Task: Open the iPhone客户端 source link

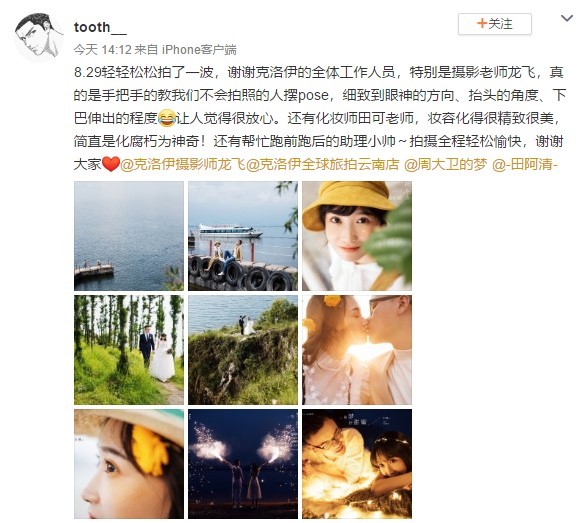Action: click(199, 49)
